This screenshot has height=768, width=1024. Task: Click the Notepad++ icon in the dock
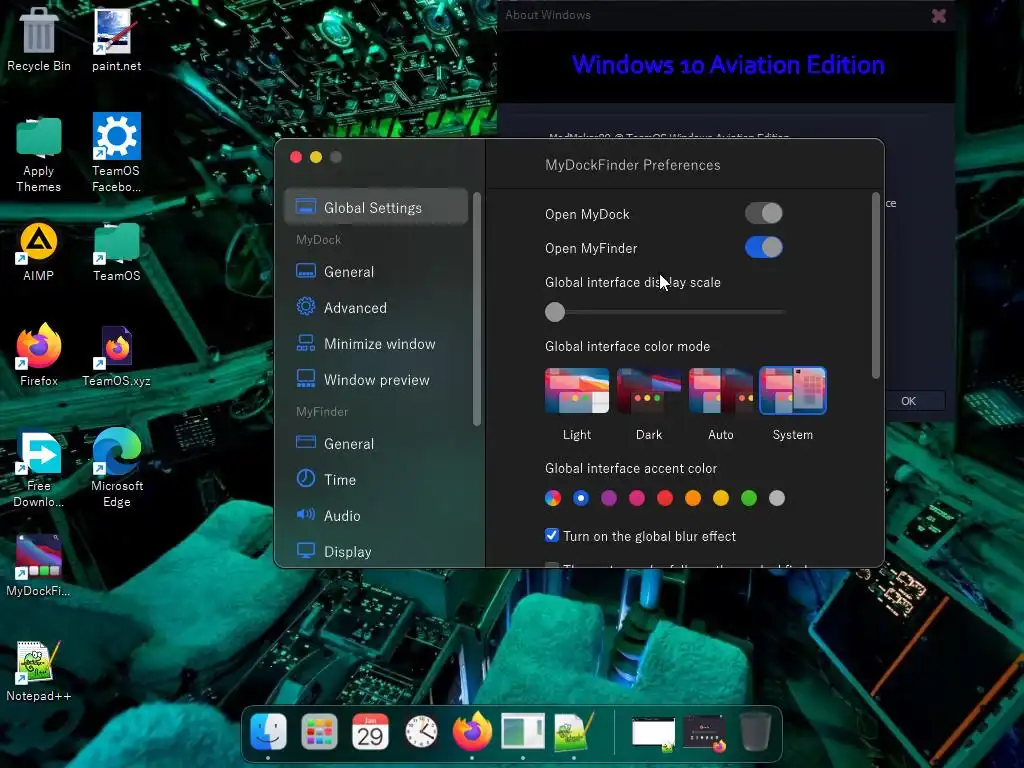pyautogui.click(x=574, y=731)
